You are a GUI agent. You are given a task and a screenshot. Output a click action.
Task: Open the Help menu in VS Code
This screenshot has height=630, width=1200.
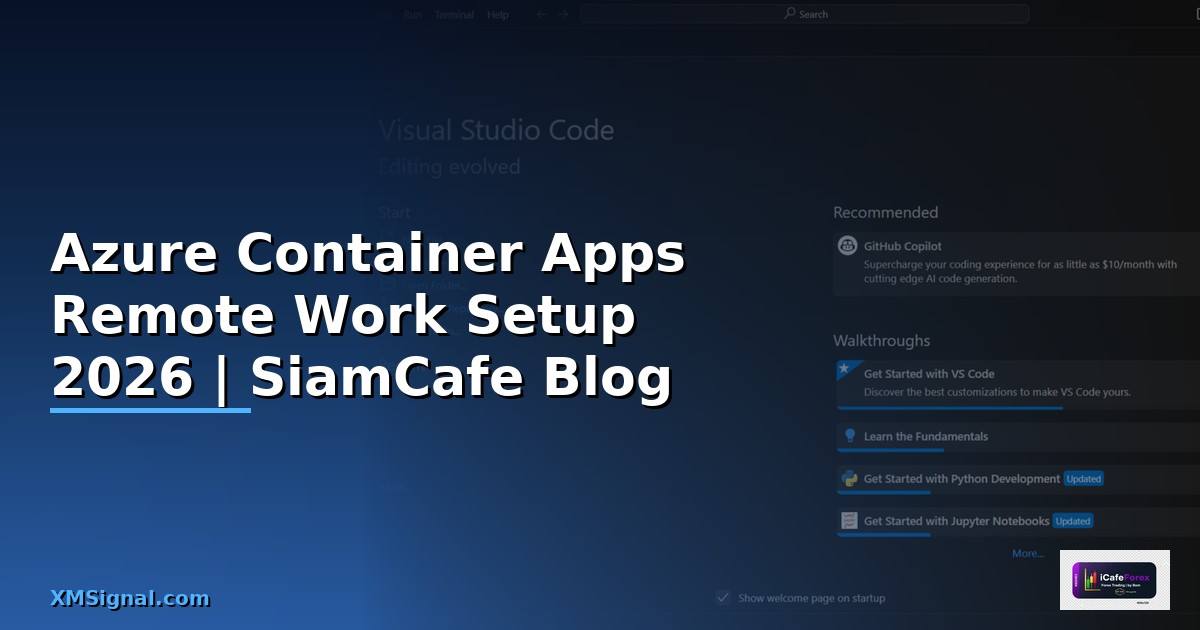coord(497,15)
